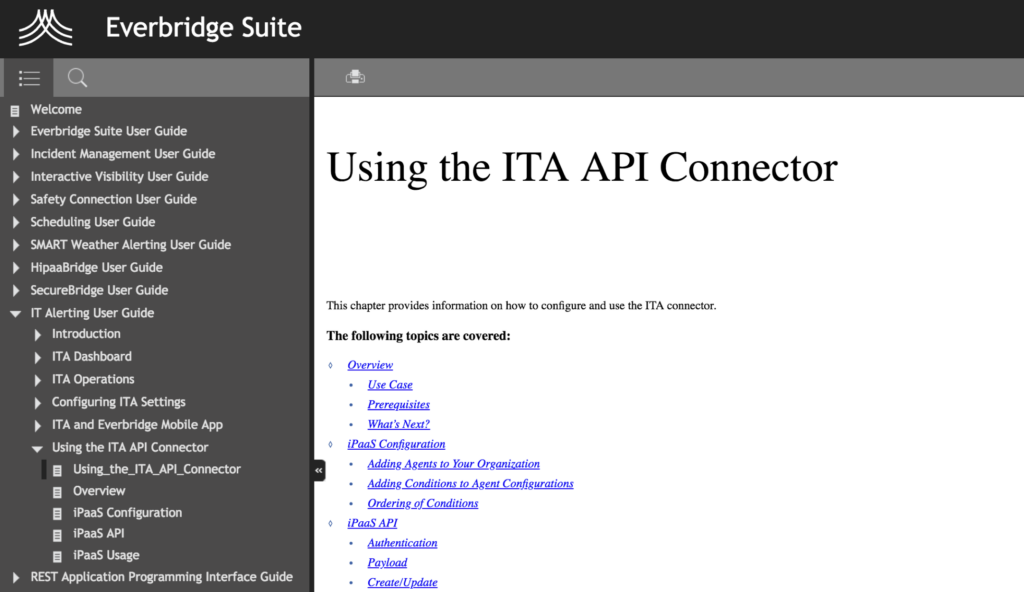Select SecureBridge User Guide entry
The image size is (1024, 592).
pyautogui.click(x=99, y=289)
